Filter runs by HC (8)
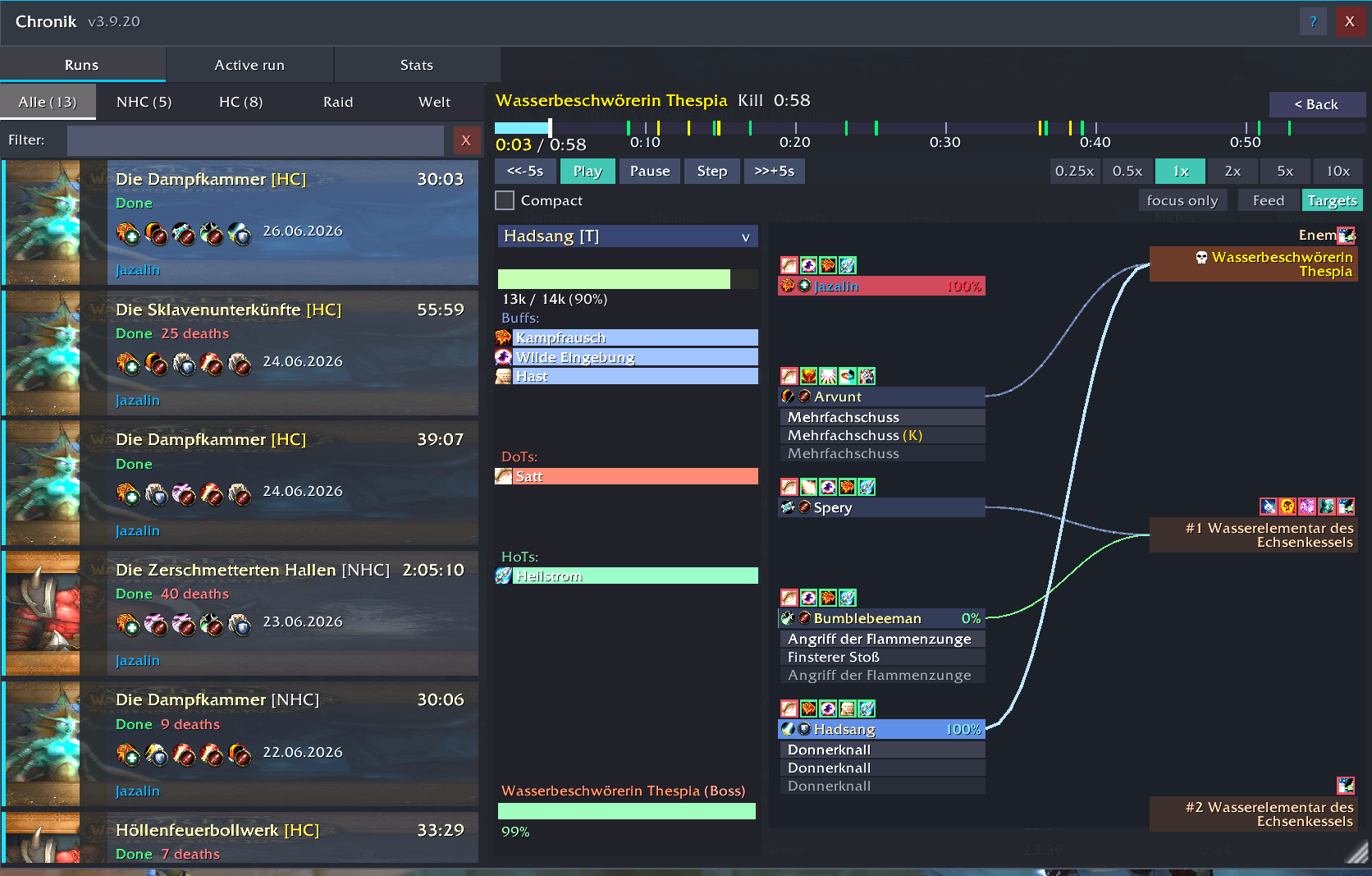This screenshot has width=1372, height=876. coord(241,102)
